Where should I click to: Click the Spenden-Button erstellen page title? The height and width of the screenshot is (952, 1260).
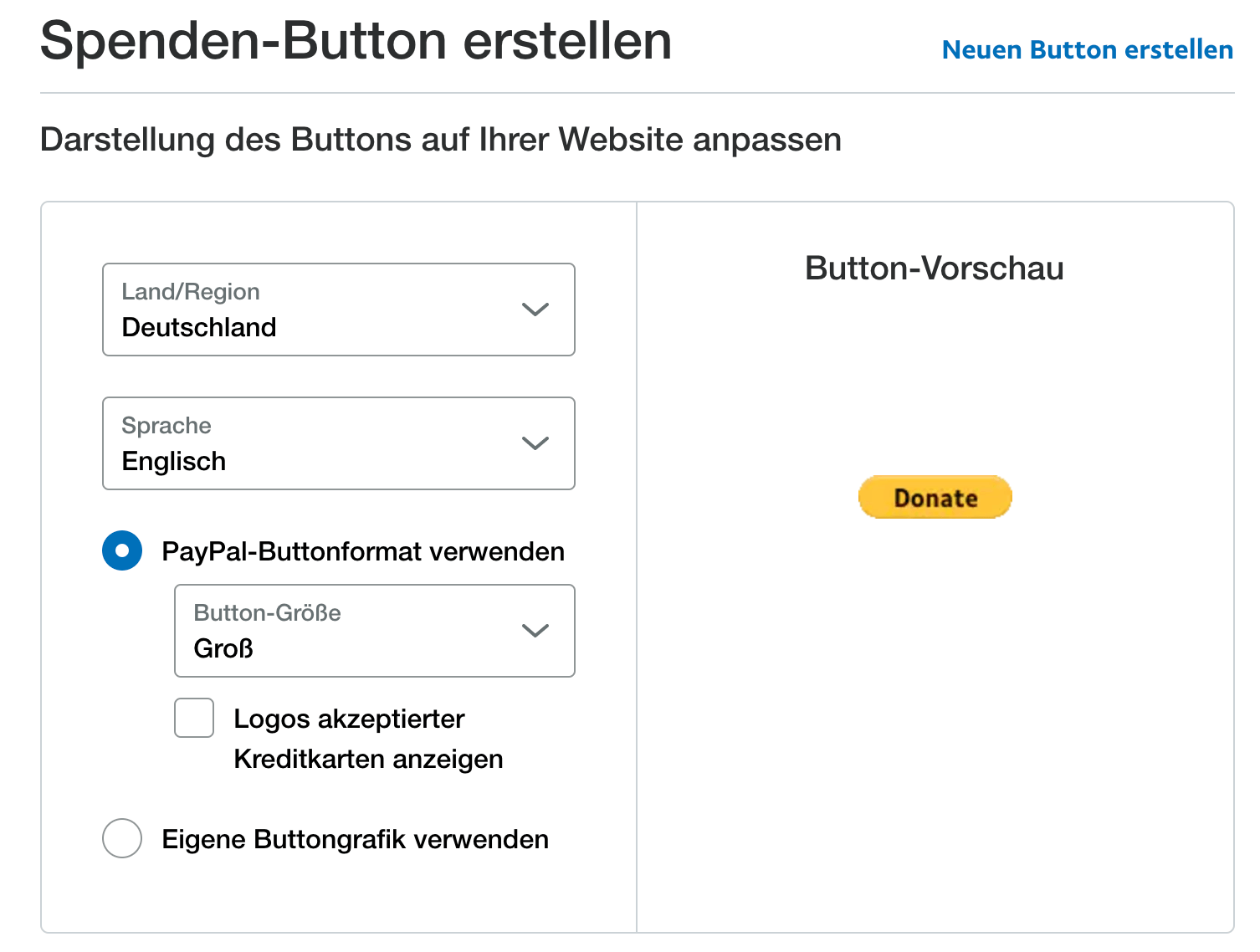point(356,40)
